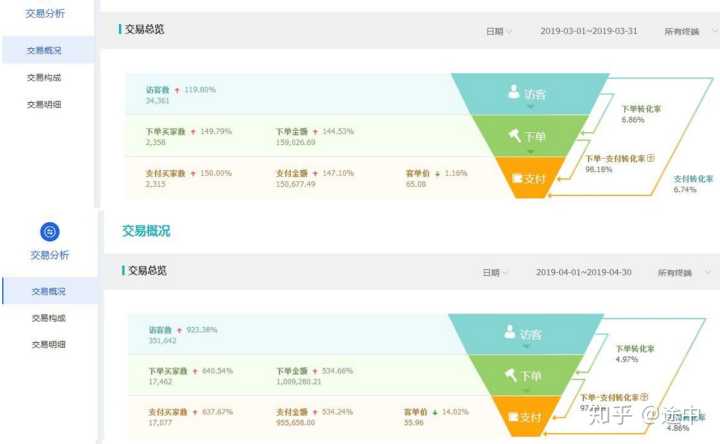Click the teal 访客 funnel segment in March
720x444 pixels.
530,94
